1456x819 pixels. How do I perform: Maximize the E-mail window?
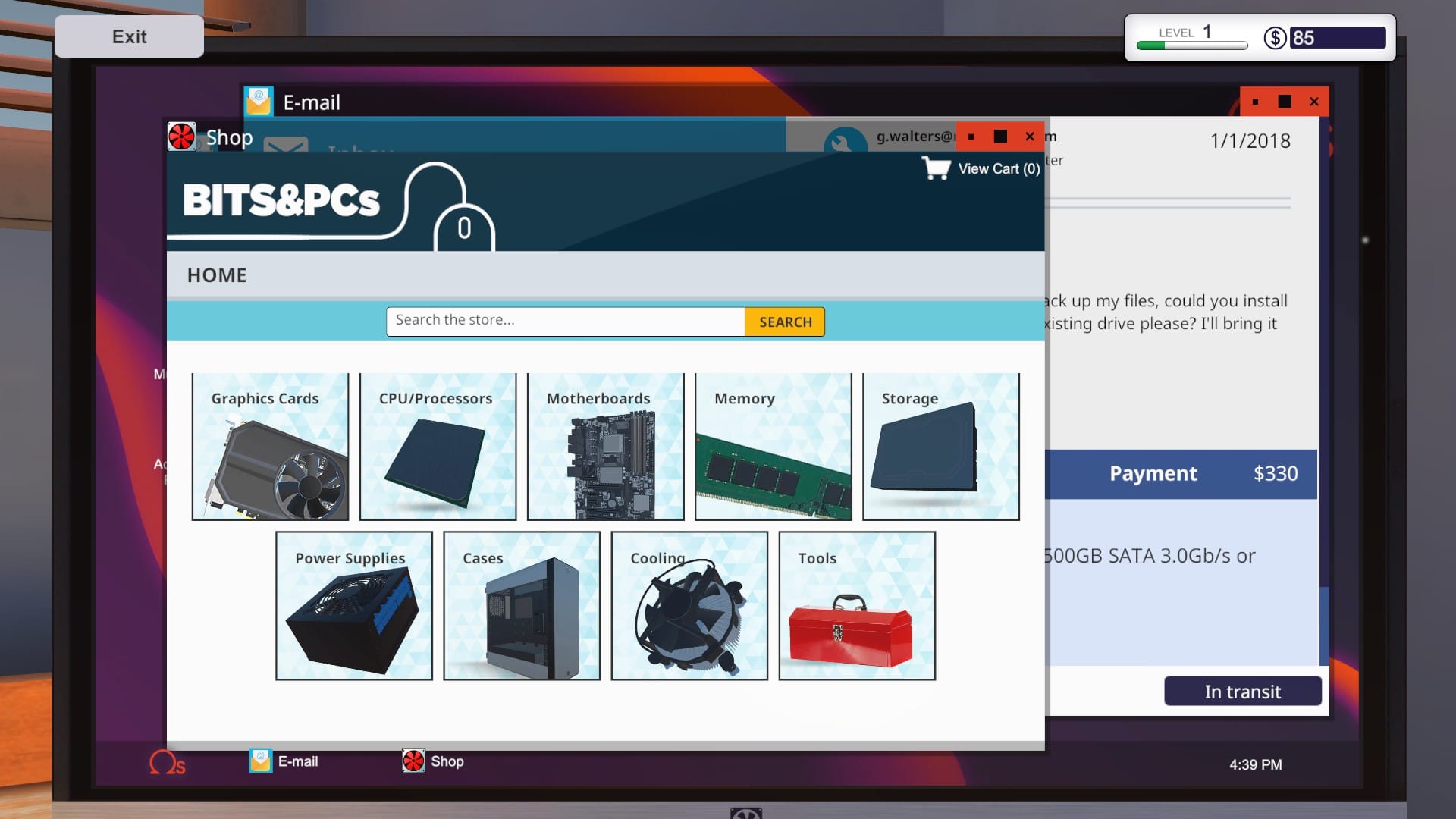[1285, 102]
